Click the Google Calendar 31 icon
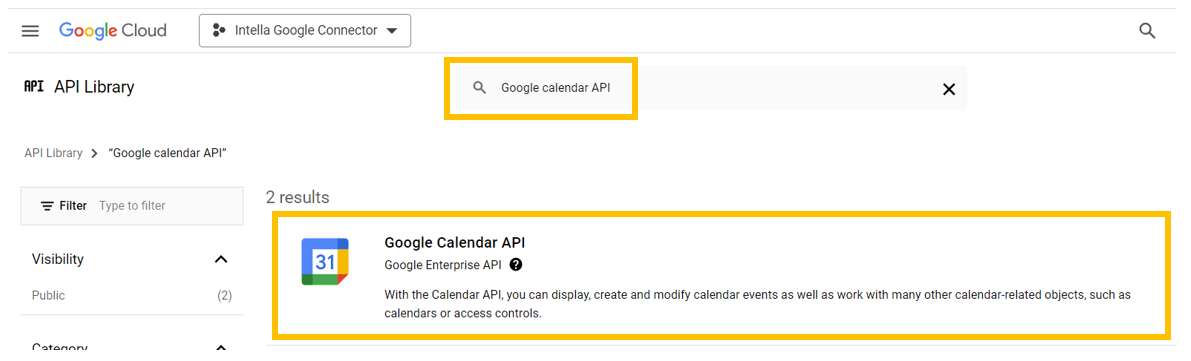Image resolution: width=1191 pixels, height=361 pixels. click(325, 261)
